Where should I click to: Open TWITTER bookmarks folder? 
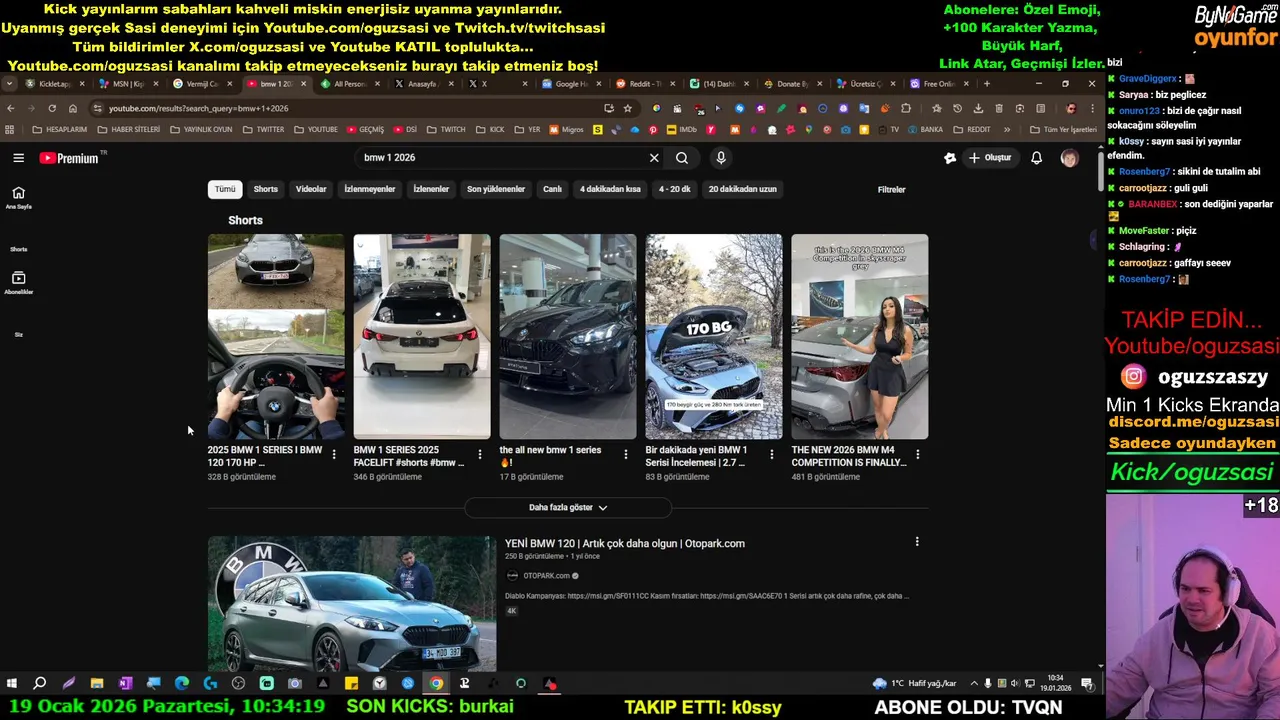tap(264, 130)
